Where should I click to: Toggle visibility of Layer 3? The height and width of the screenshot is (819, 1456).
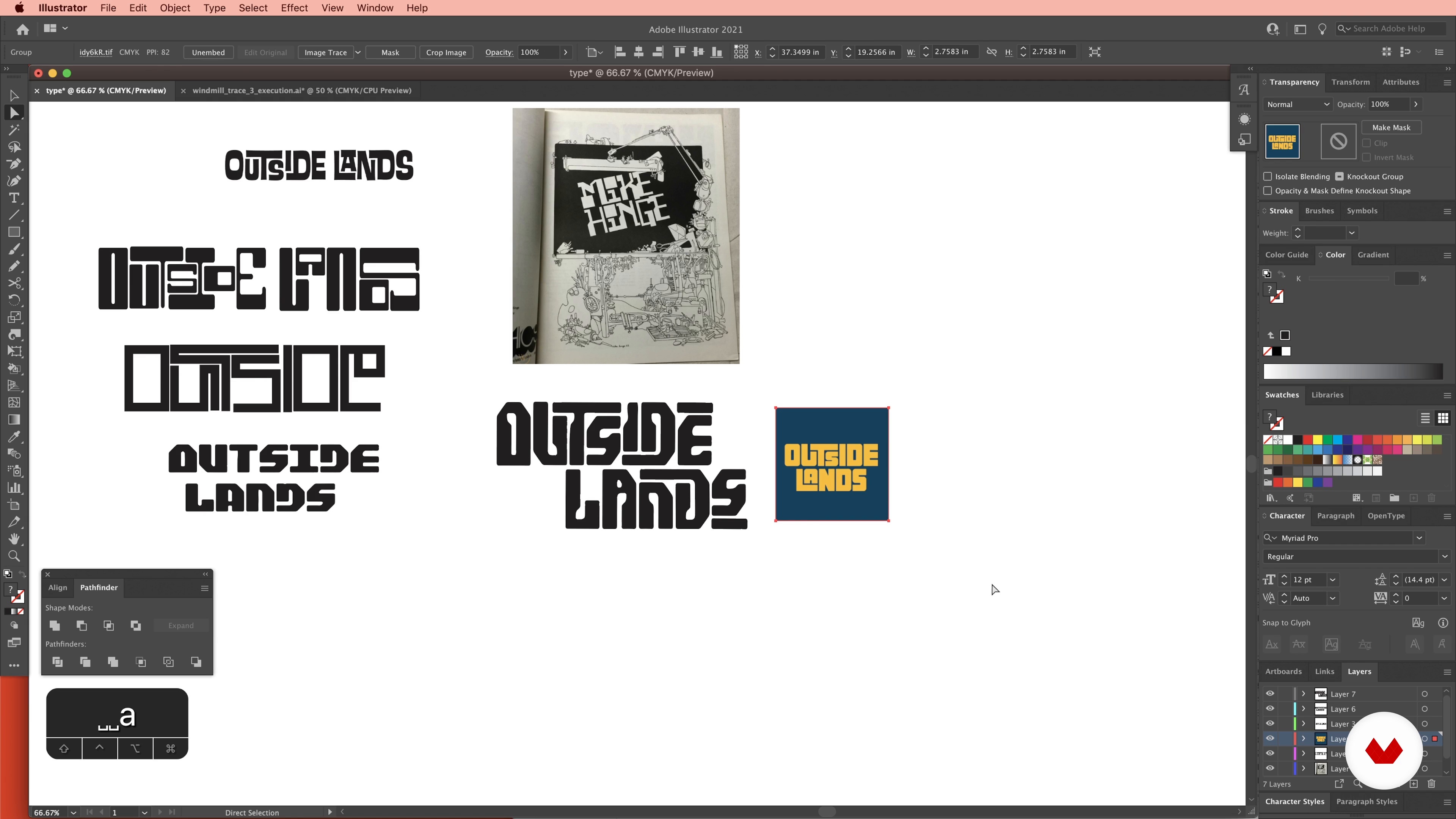(x=1270, y=723)
